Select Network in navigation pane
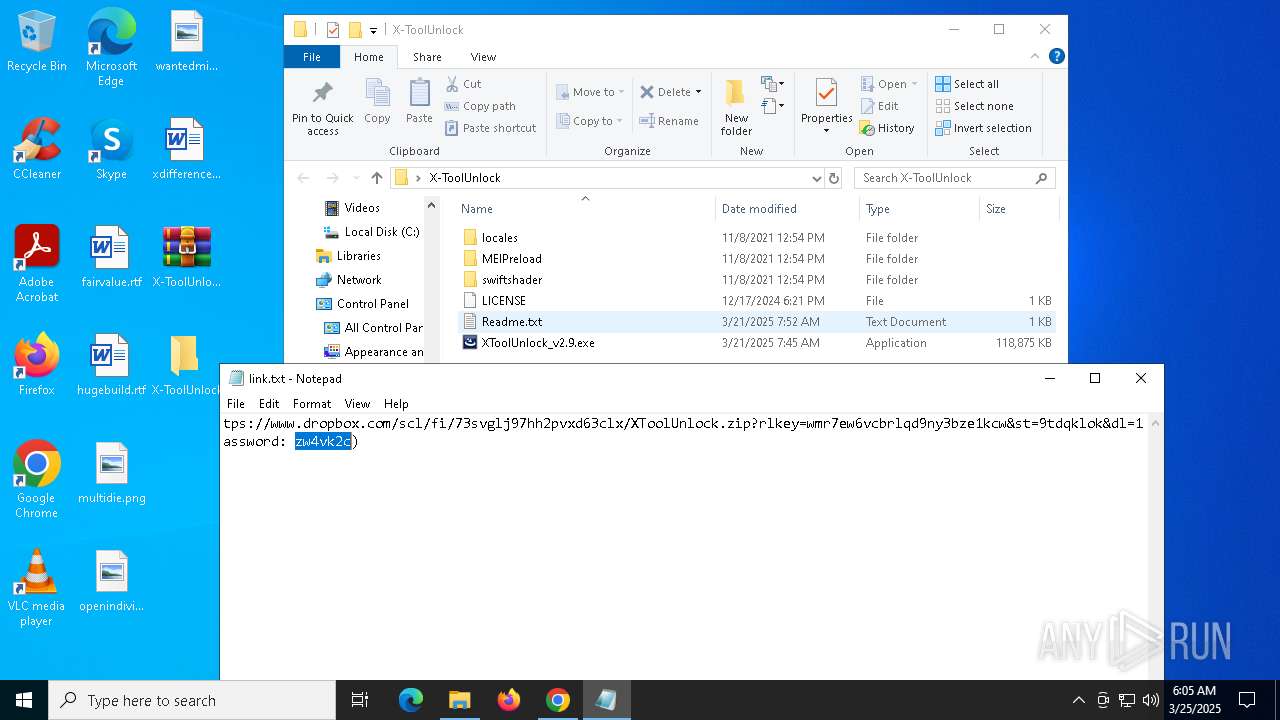This screenshot has height=720, width=1280. pyautogui.click(x=349, y=280)
